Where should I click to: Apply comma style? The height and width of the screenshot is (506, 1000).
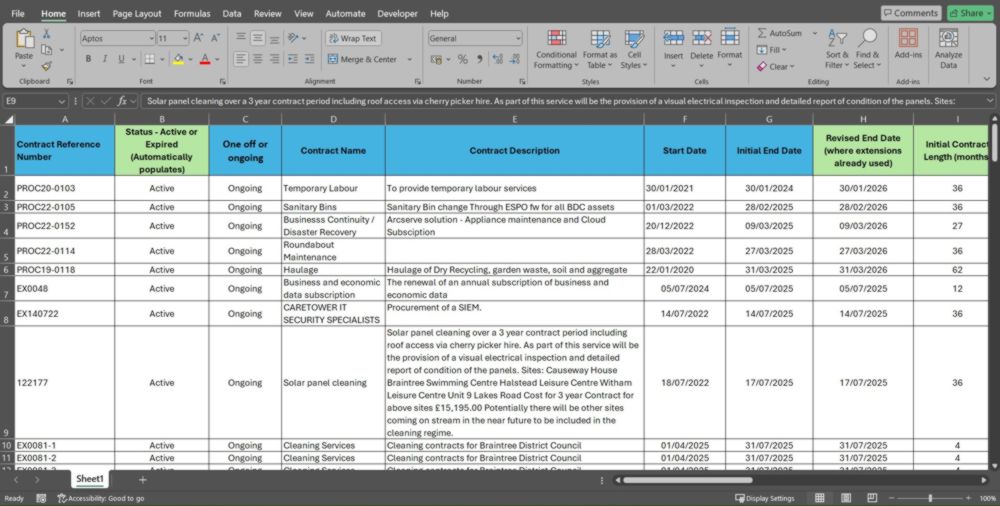click(x=480, y=59)
